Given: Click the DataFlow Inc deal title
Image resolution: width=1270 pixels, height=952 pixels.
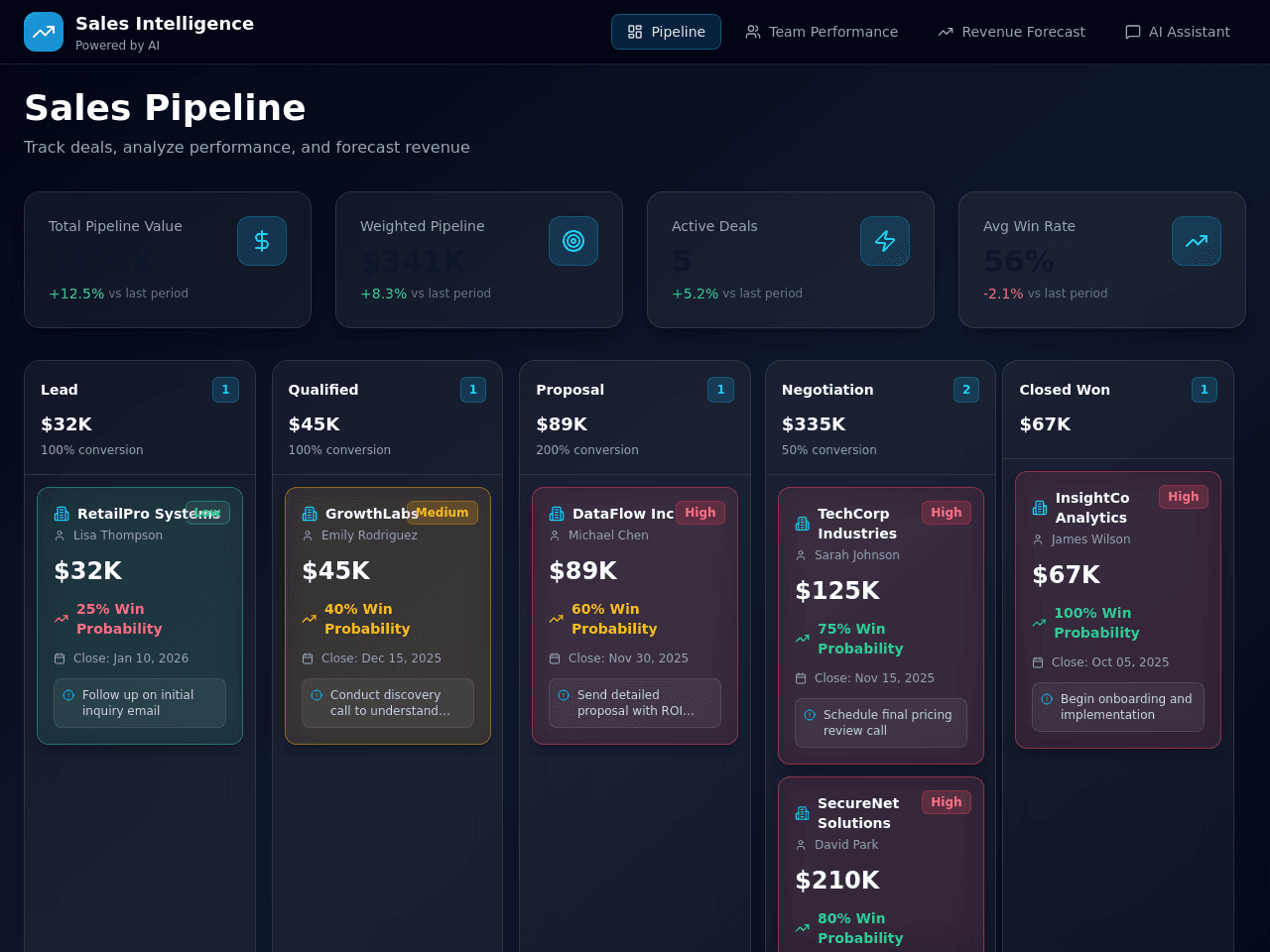Looking at the screenshot, I should coord(623,514).
